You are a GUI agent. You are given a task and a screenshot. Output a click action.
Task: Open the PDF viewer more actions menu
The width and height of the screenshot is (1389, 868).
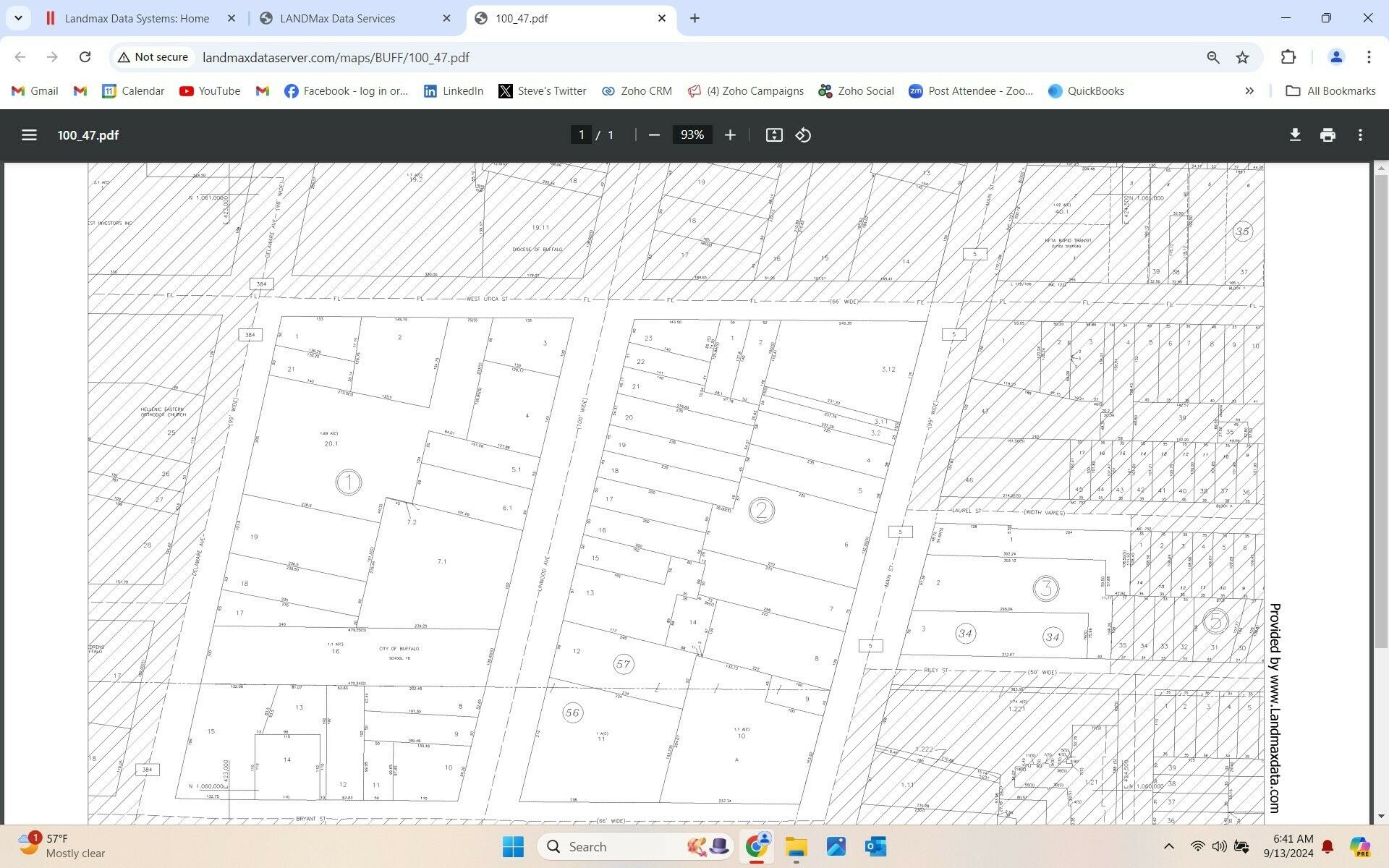point(1360,135)
